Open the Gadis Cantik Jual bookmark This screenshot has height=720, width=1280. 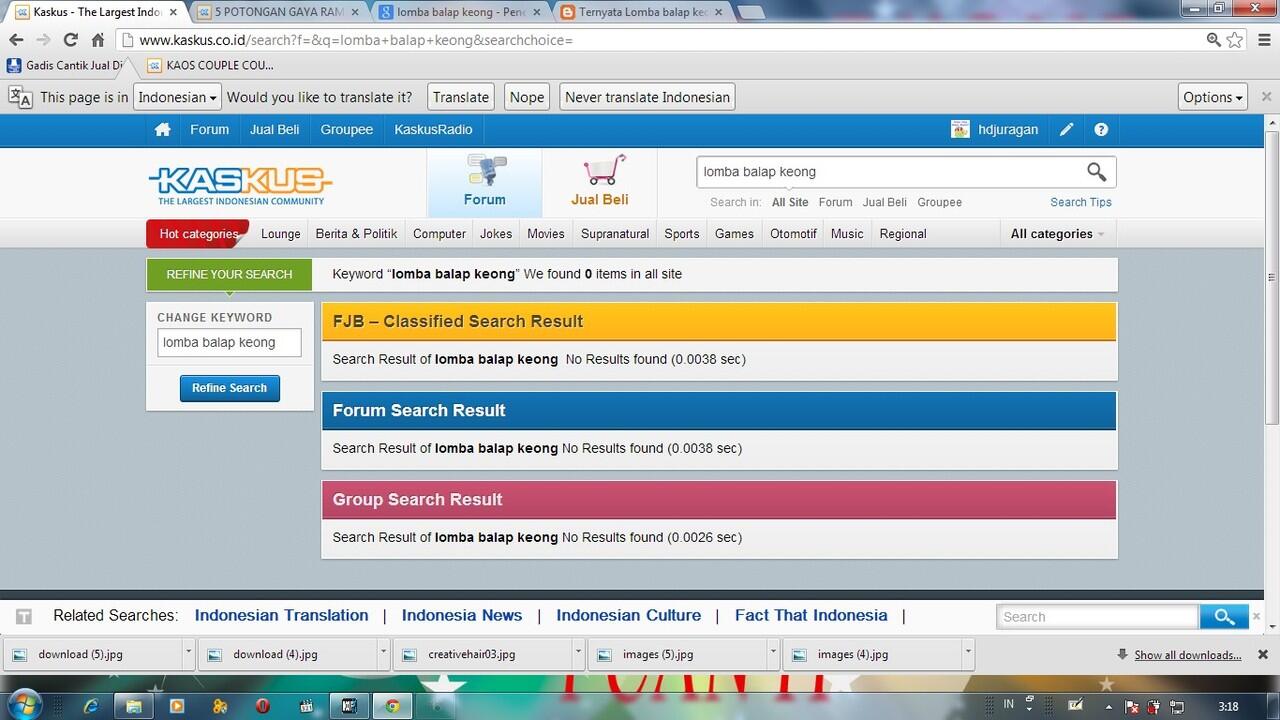(66, 66)
